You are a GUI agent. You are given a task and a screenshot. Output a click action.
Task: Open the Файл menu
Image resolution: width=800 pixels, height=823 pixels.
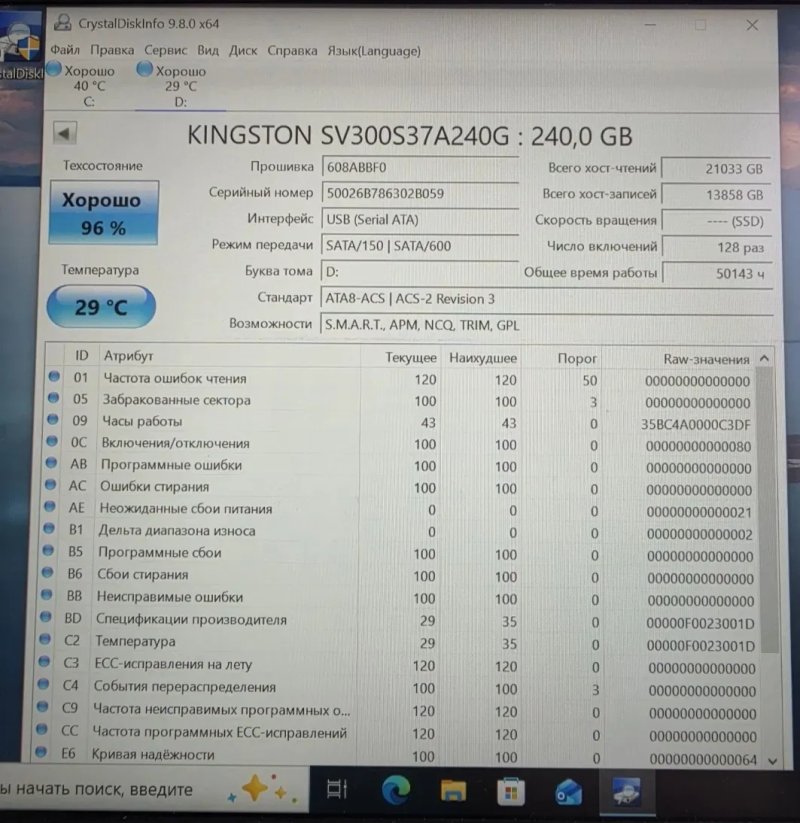(65, 50)
